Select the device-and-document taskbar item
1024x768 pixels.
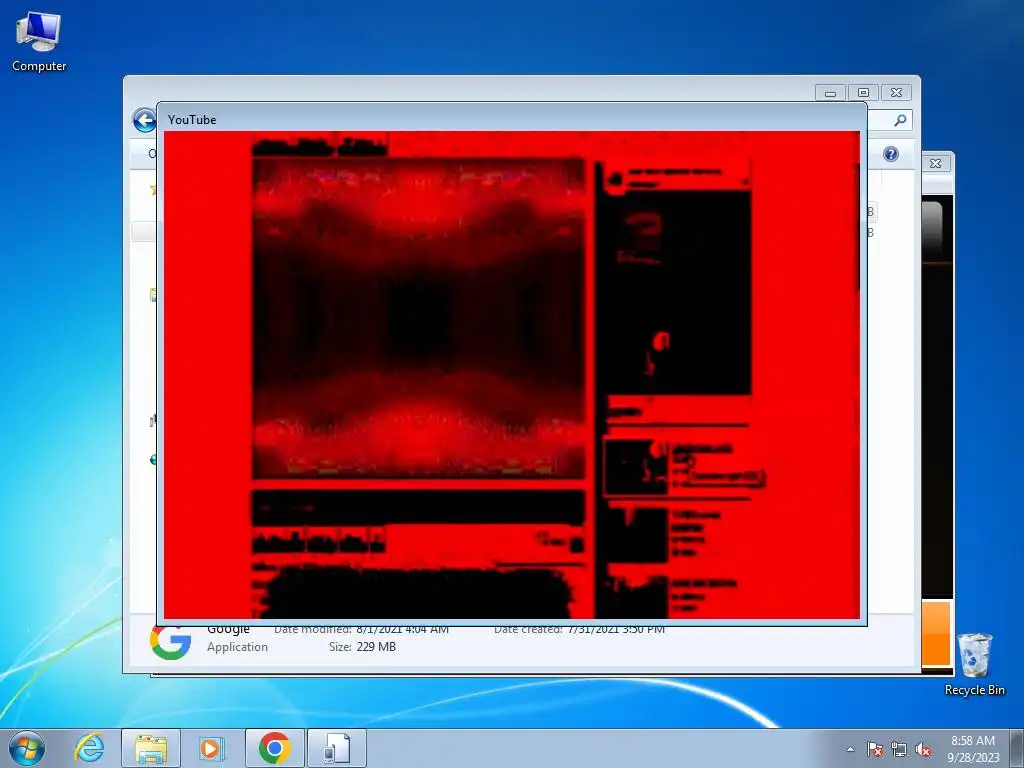point(337,748)
